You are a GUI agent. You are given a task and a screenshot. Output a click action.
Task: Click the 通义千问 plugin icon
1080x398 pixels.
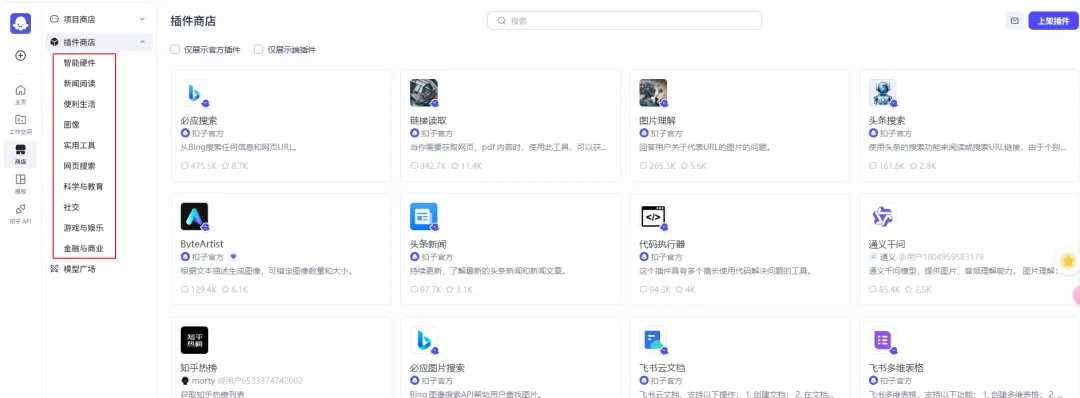coord(882,216)
